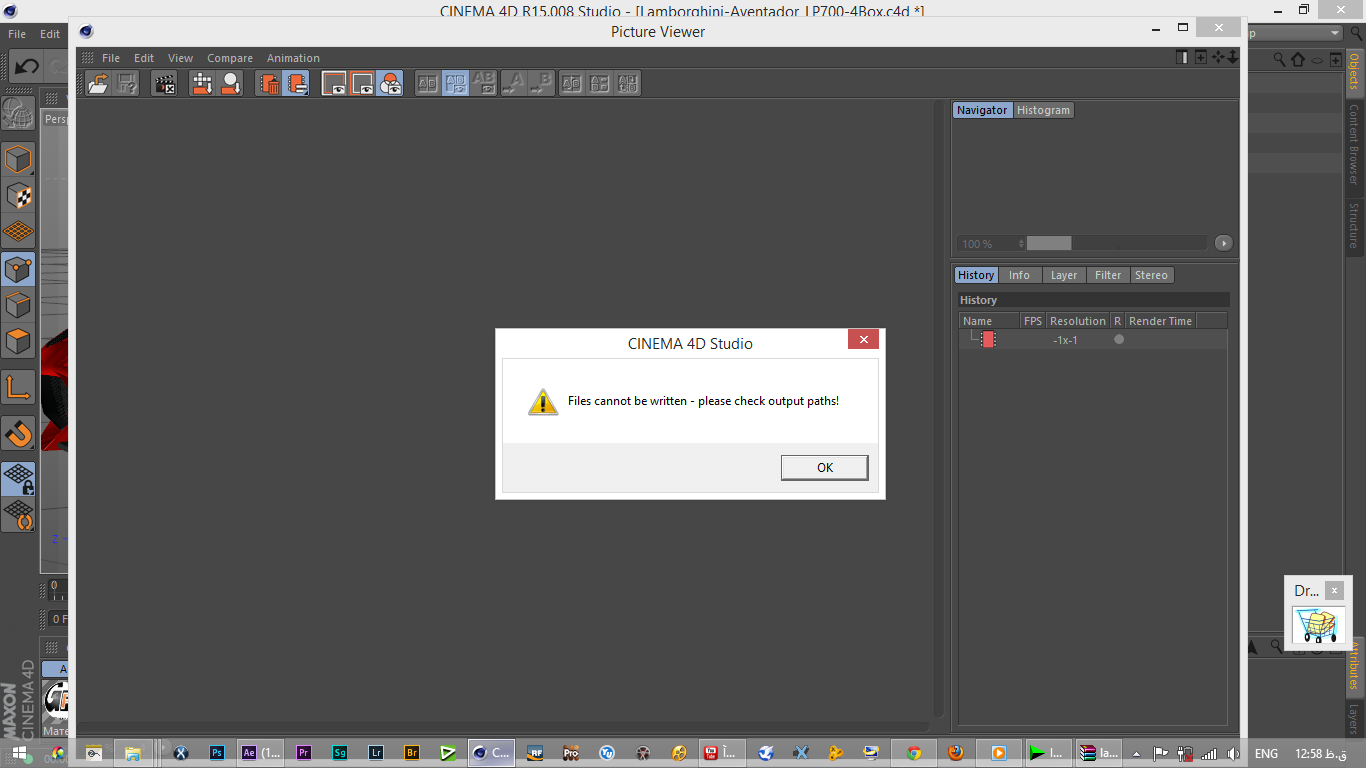Open the File menu in Picture Viewer

pyautogui.click(x=111, y=58)
